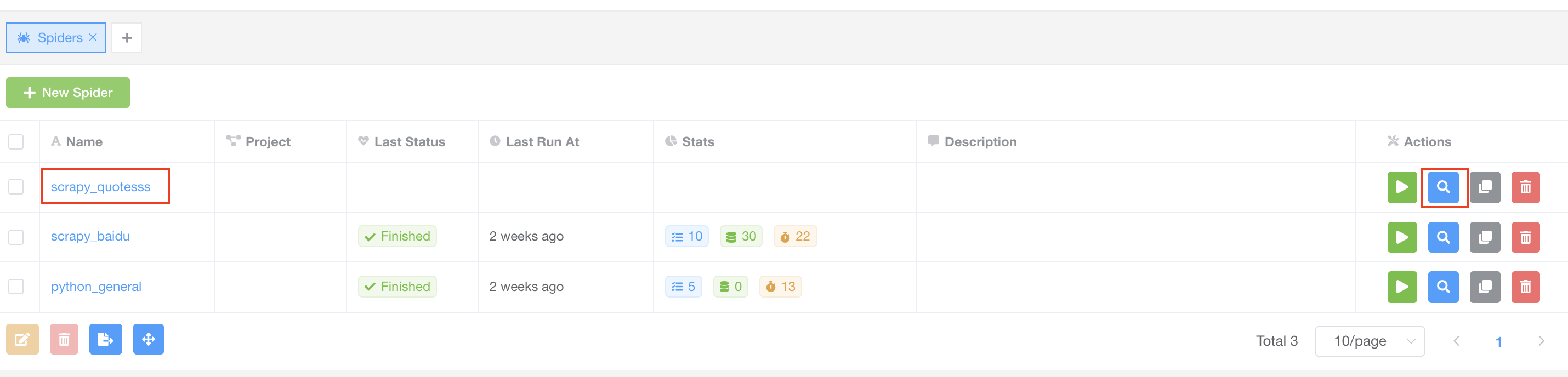Click the blue move/customize columns icon
Image resolution: width=1568 pixels, height=377 pixels.
tap(148, 339)
